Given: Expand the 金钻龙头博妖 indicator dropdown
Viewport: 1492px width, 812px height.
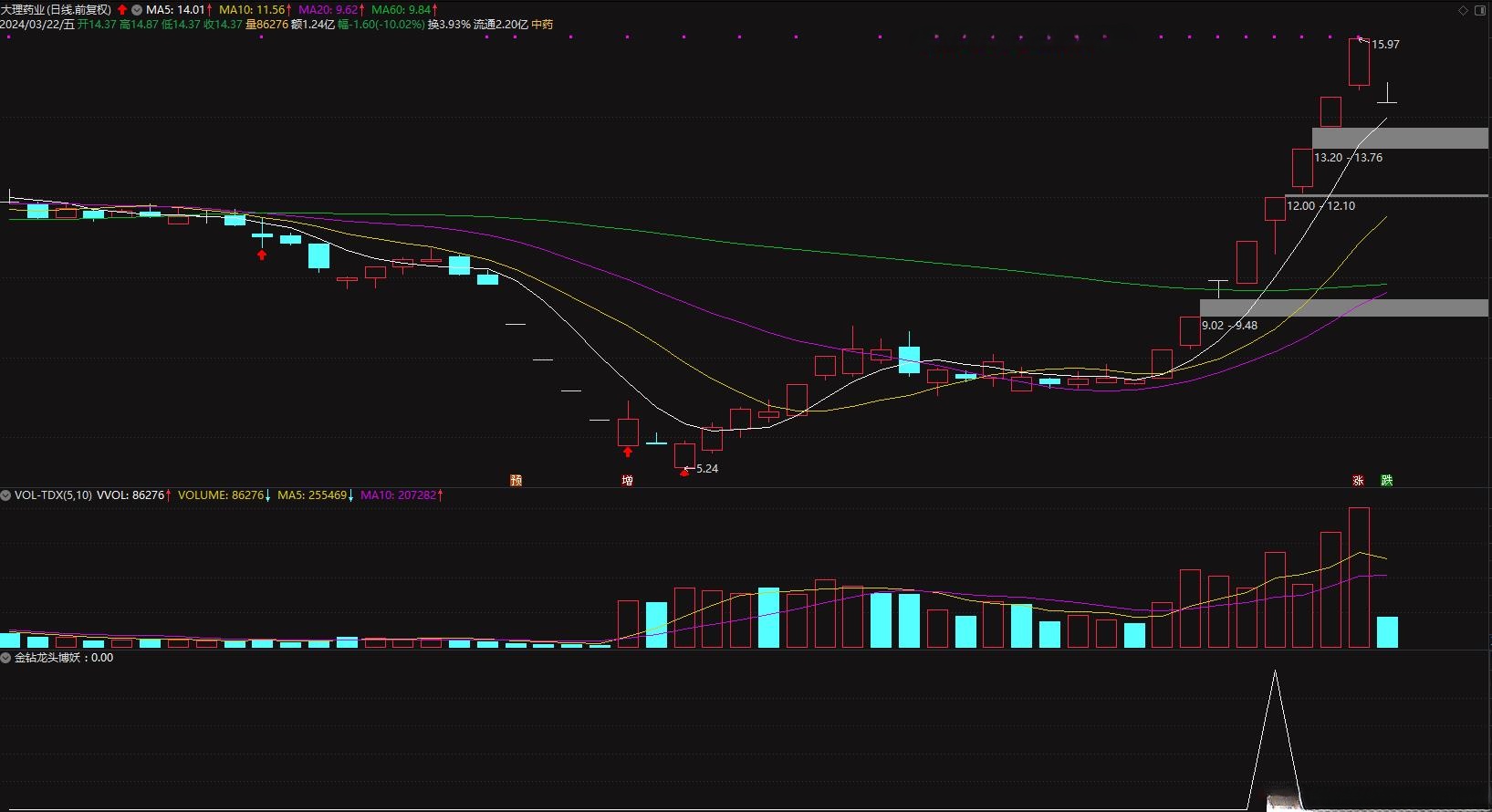Looking at the screenshot, I should coord(6,658).
